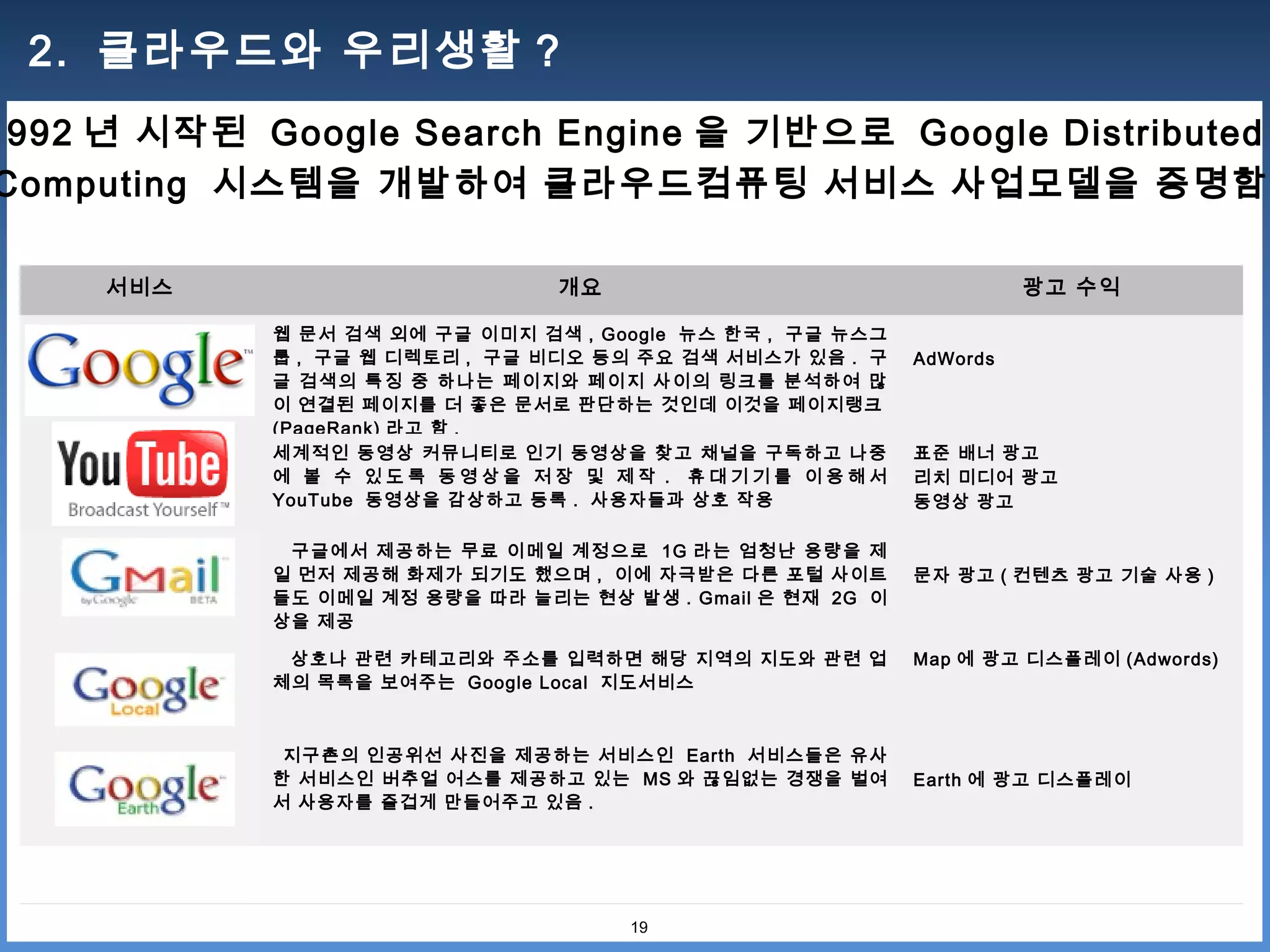This screenshot has width=1270, height=952.
Task: Click the Google Local logo image
Action: (144, 689)
